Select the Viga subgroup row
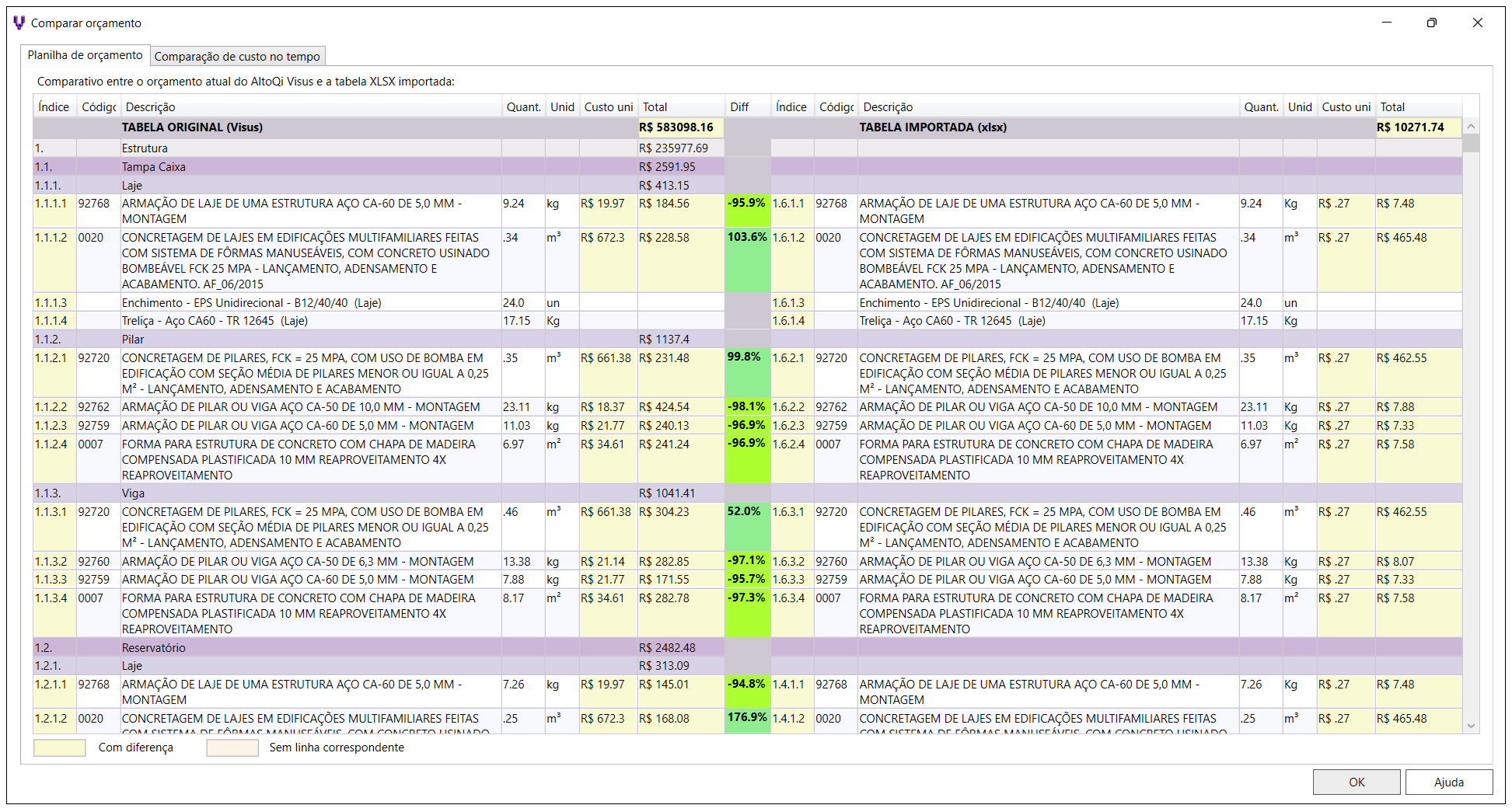This screenshot has height=812, width=1512. click(x=133, y=493)
